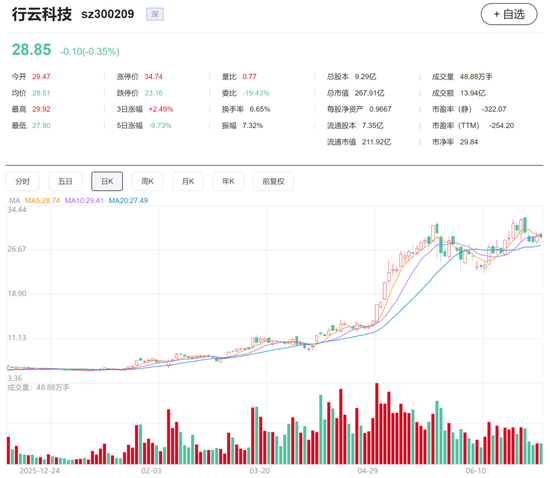Select the tallest red volume bar
This screenshot has height=478, width=550.
(x=377, y=424)
